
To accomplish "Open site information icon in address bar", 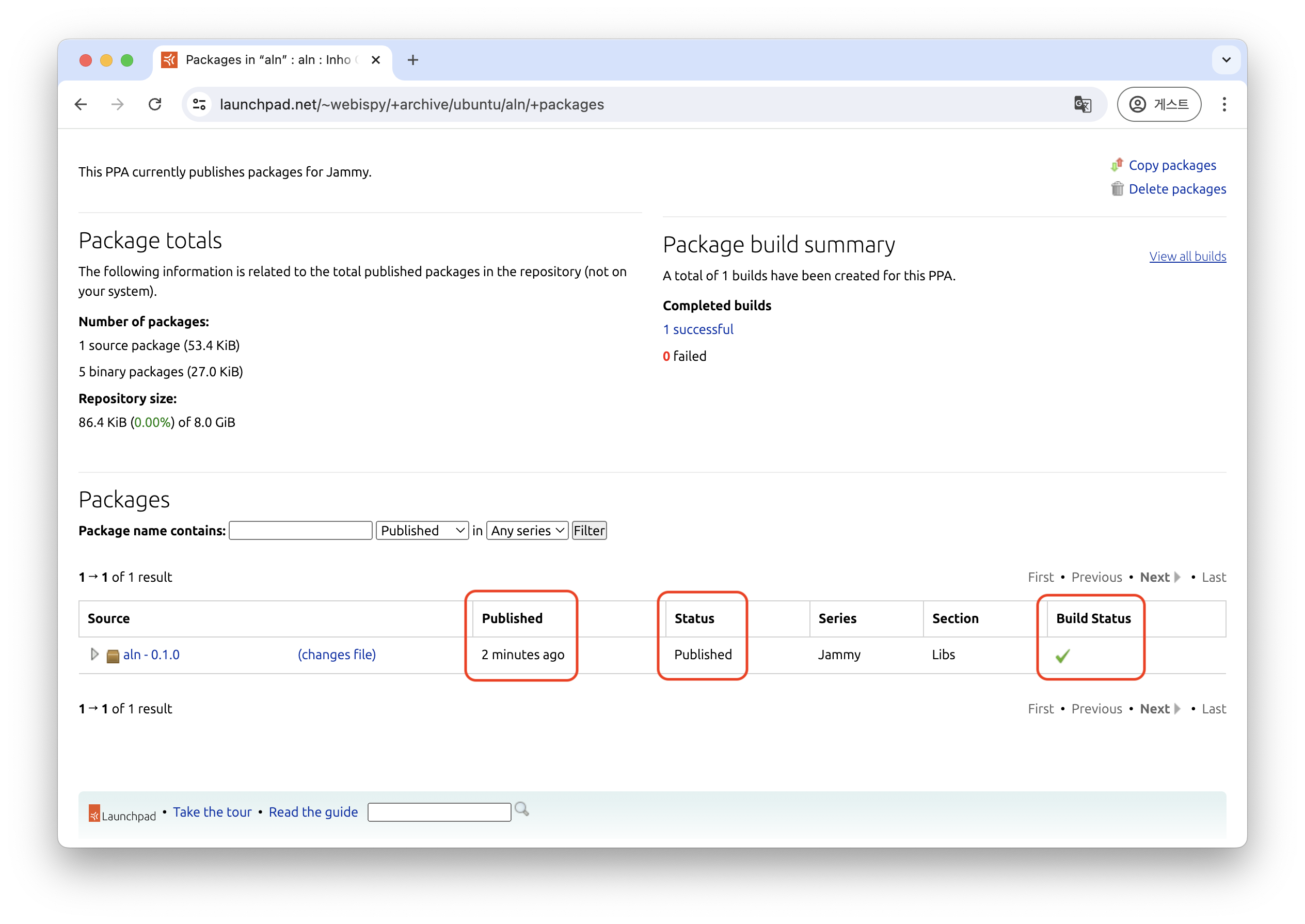I will click(x=199, y=105).
